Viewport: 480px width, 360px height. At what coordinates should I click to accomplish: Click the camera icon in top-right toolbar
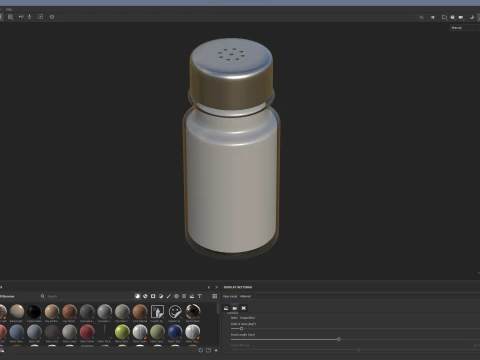tap(461, 17)
